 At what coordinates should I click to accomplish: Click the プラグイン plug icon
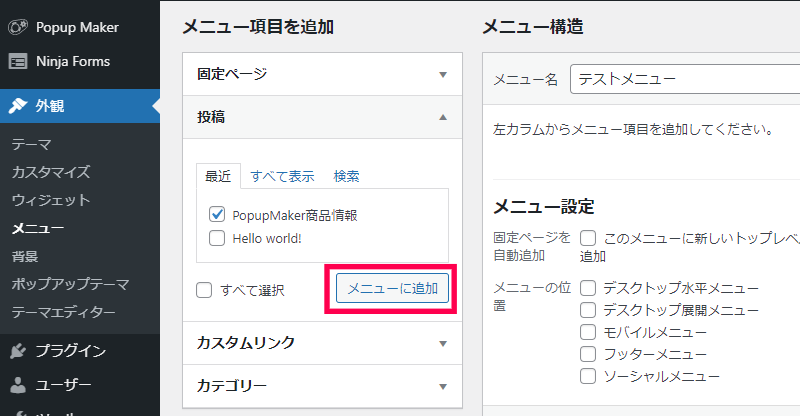(x=18, y=351)
